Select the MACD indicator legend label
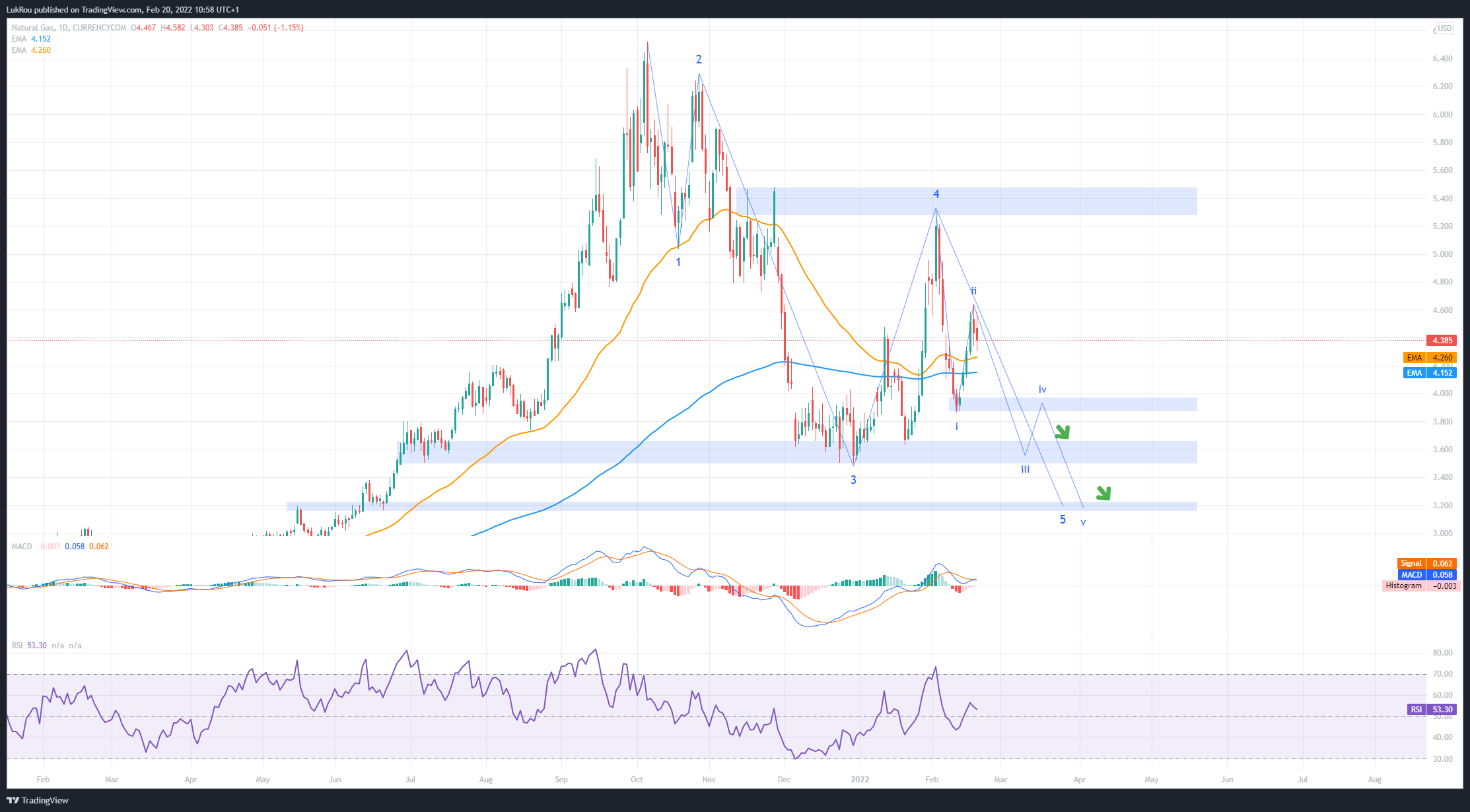Screen dimensions: 1470x812 [x=21, y=547]
